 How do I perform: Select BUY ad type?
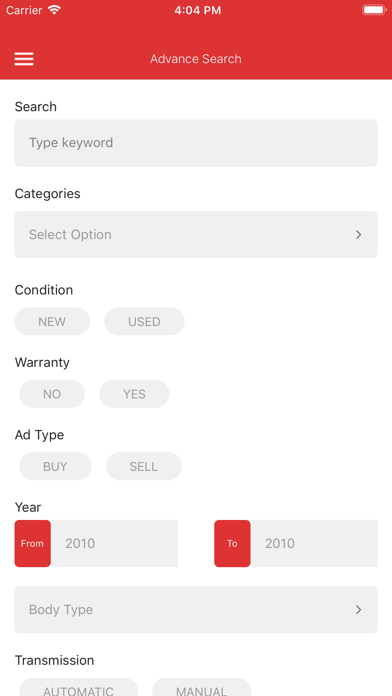pyautogui.click(x=55, y=466)
